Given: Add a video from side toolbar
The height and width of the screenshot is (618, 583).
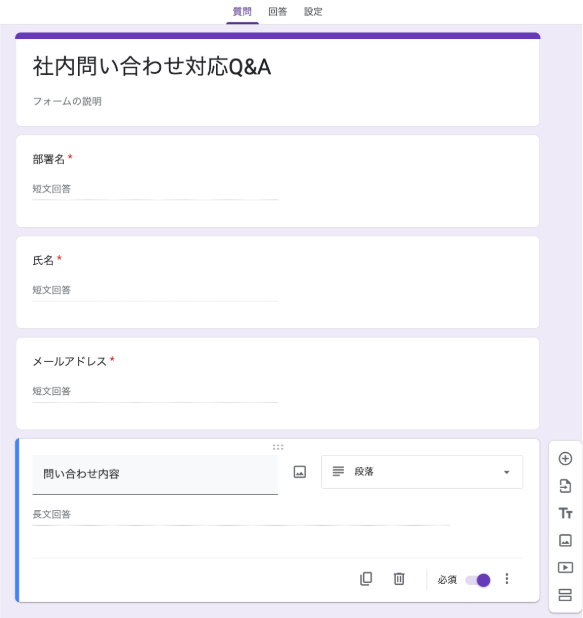Looking at the screenshot, I should [x=565, y=568].
